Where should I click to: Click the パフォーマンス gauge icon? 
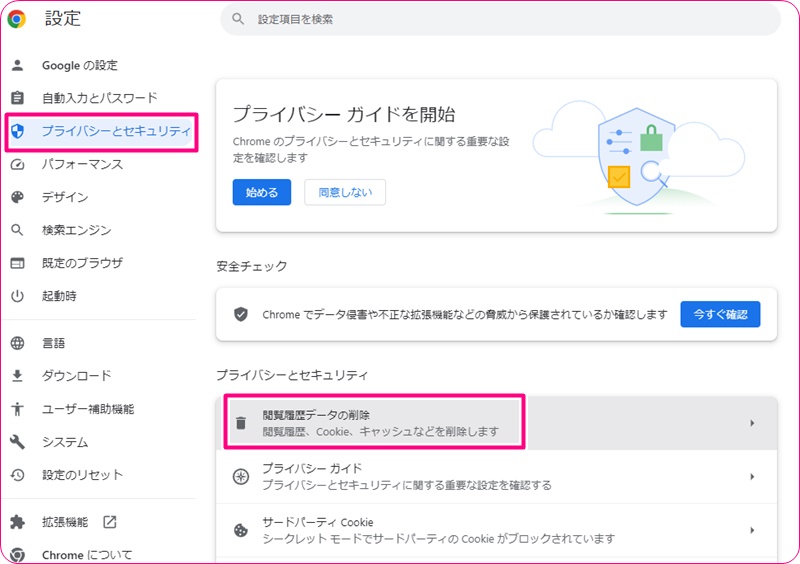(x=17, y=164)
